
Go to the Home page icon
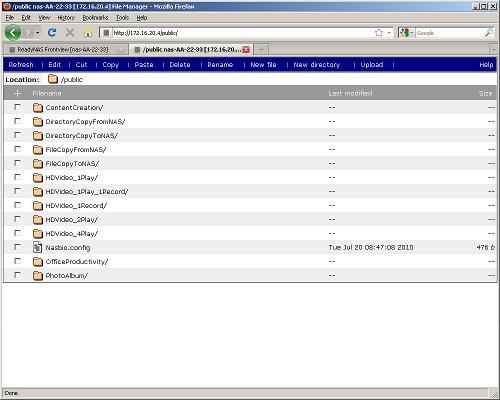88,33
